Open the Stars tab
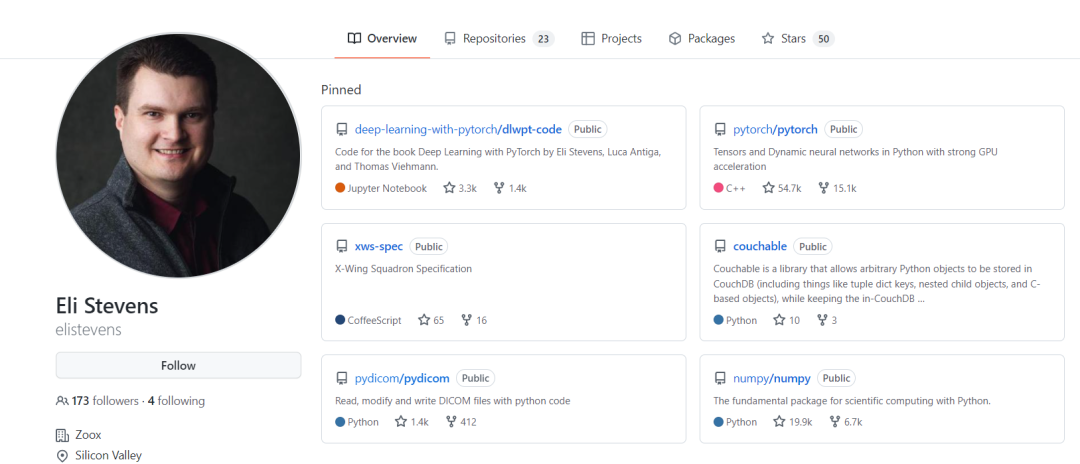The image size is (1080, 464). (798, 39)
